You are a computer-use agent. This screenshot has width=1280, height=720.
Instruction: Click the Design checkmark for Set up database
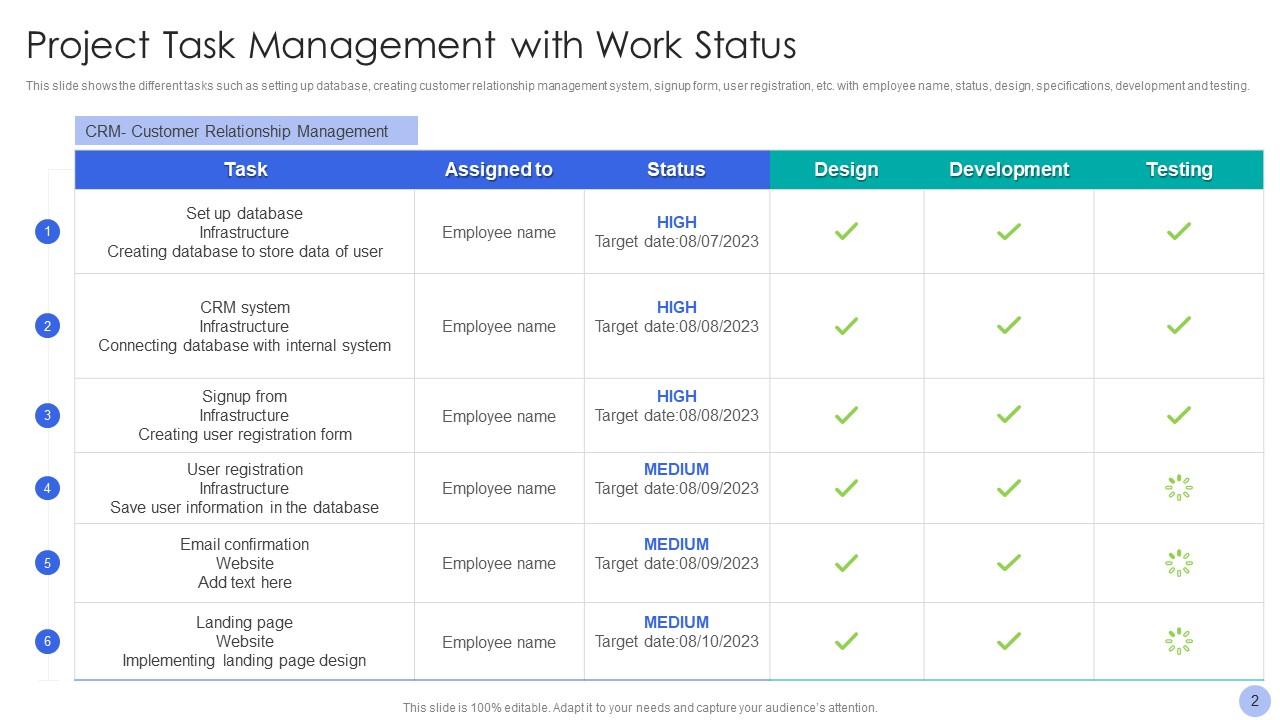(x=846, y=231)
